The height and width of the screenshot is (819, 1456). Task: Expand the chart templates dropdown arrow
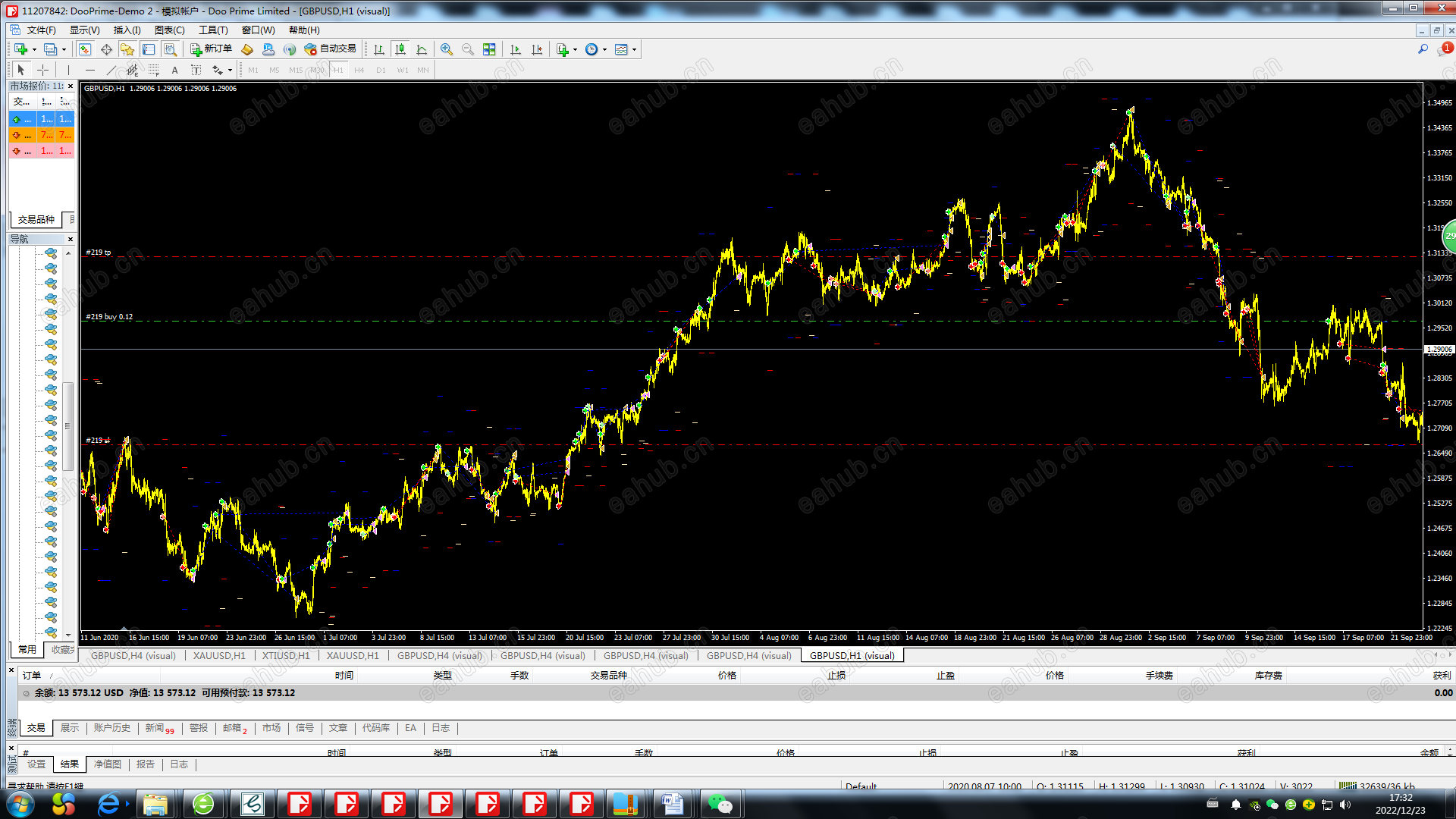click(634, 49)
